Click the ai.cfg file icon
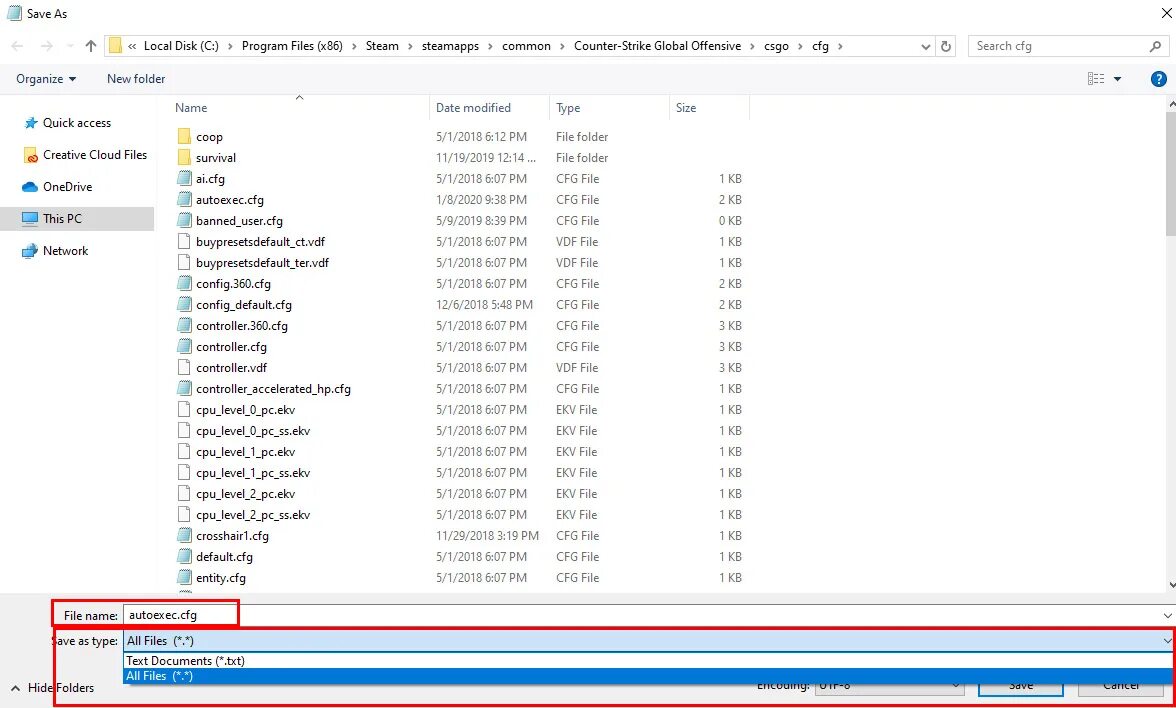The width and height of the screenshot is (1176, 708). (184, 178)
